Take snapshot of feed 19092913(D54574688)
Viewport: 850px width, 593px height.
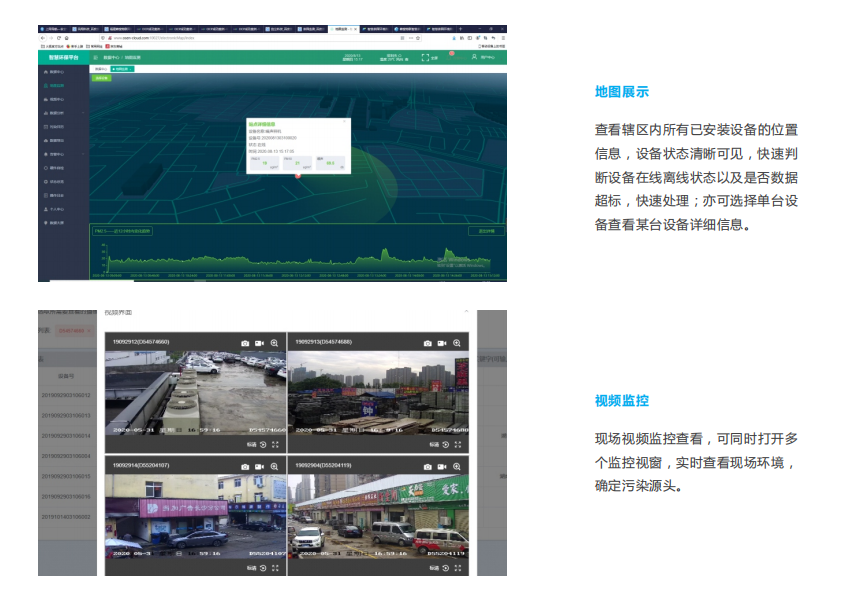click(x=428, y=343)
